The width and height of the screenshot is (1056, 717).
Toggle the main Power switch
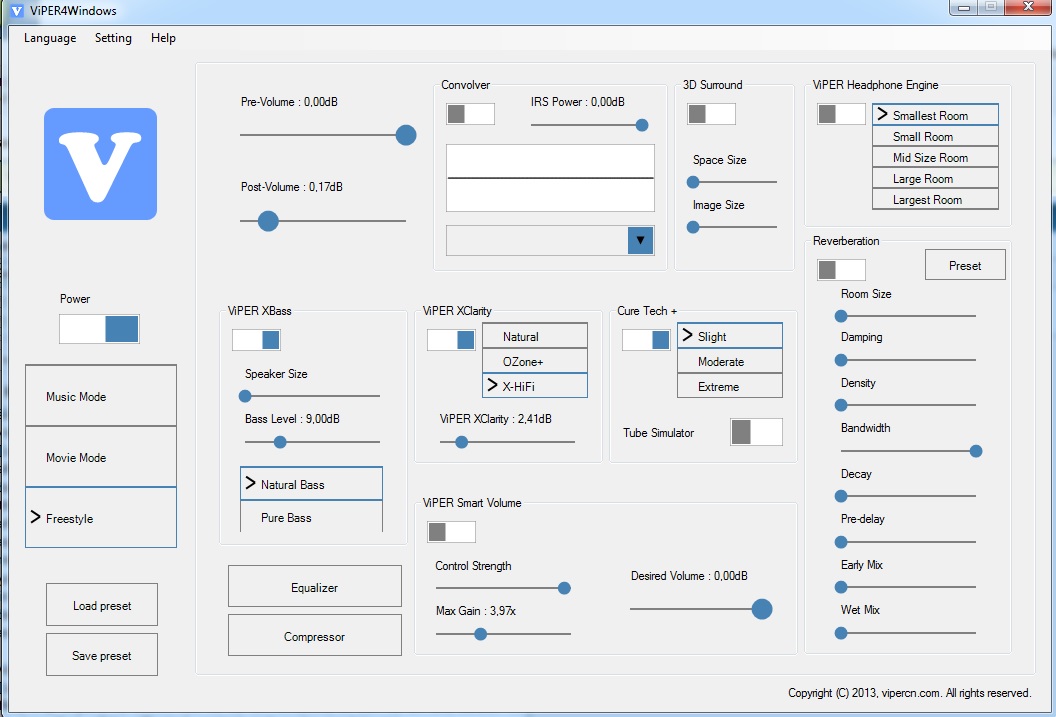pos(100,329)
